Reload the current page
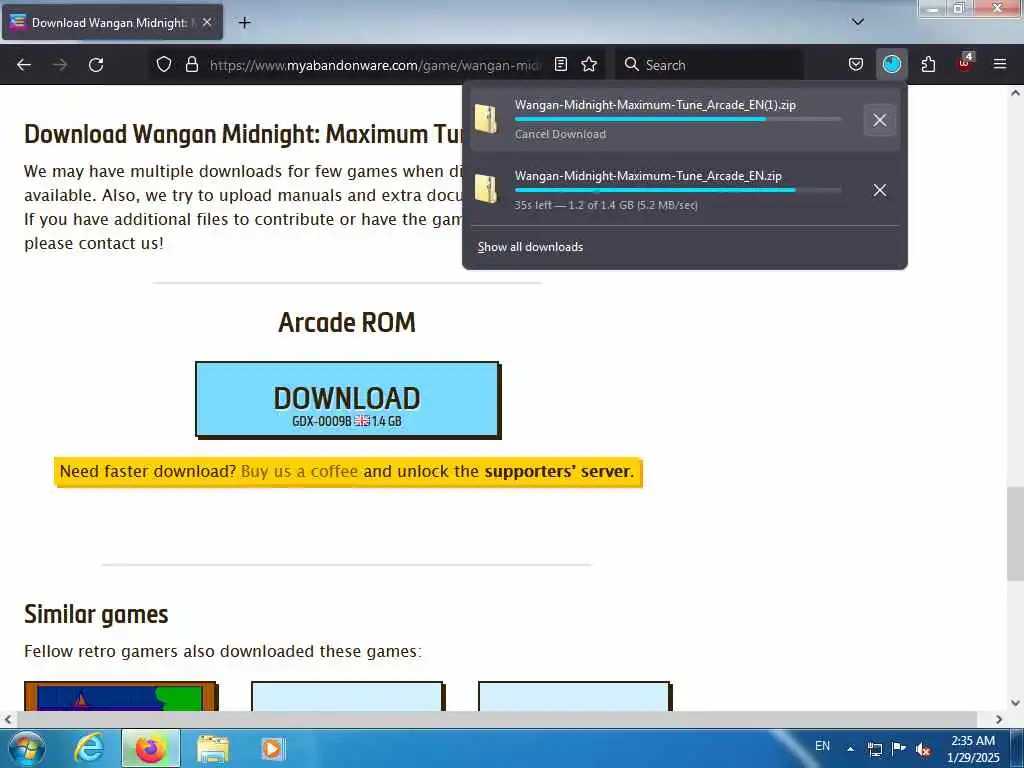The height and width of the screenshot is (768, 1024). pyautogui.click(x=96, y=65)
